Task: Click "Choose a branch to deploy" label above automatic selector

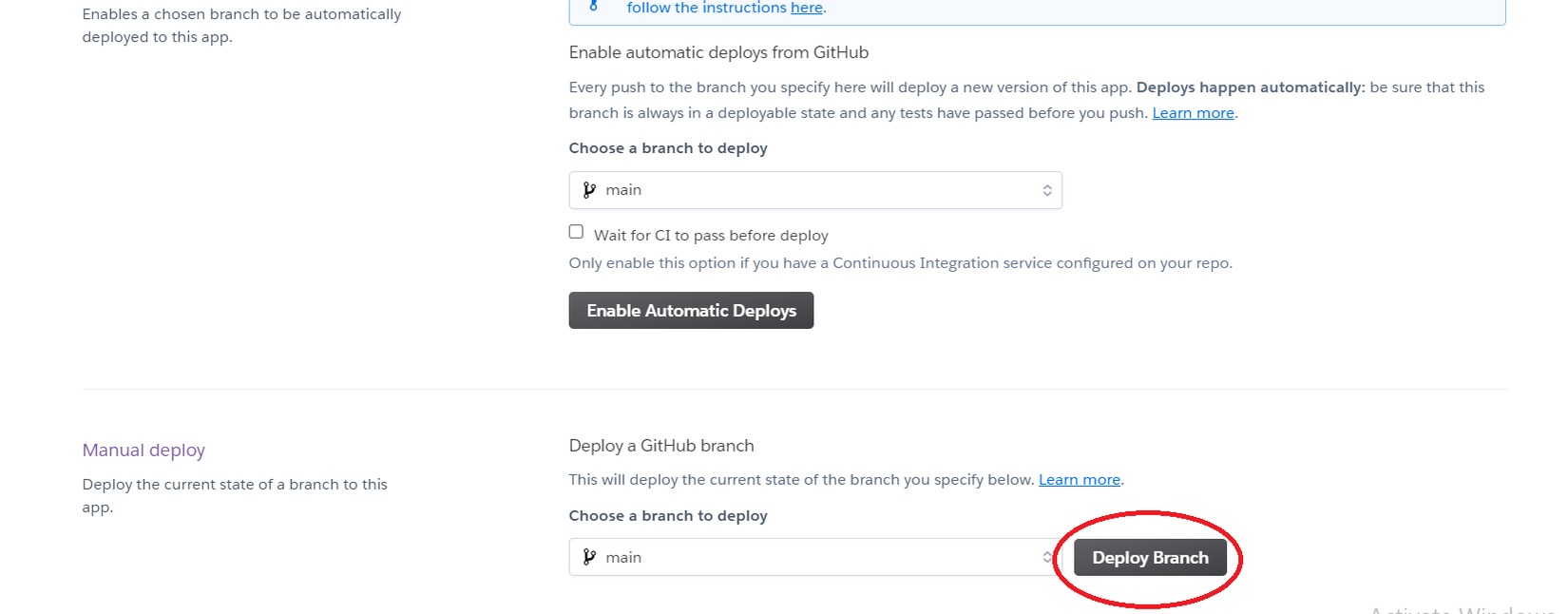Action: click(668, 148)
